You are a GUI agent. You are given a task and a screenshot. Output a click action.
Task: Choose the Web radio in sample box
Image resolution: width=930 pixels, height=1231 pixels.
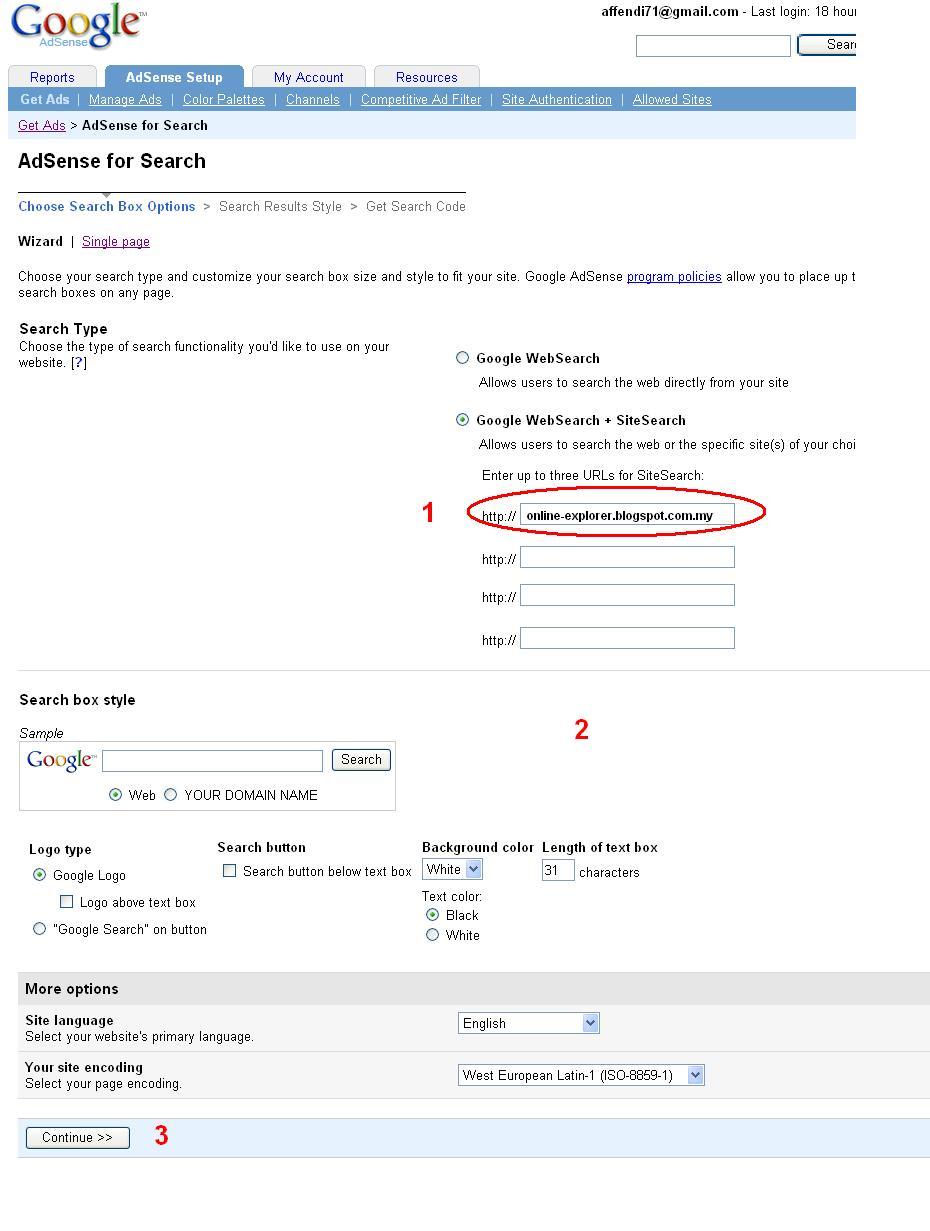coord(115,795)
